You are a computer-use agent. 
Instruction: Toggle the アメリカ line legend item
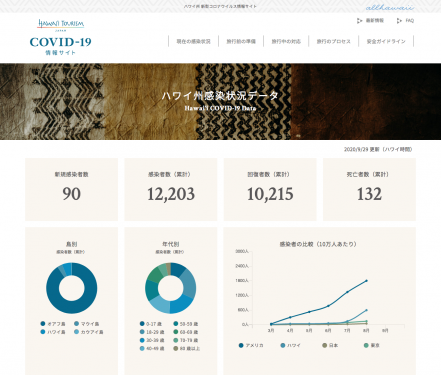(x=251, y=345)
